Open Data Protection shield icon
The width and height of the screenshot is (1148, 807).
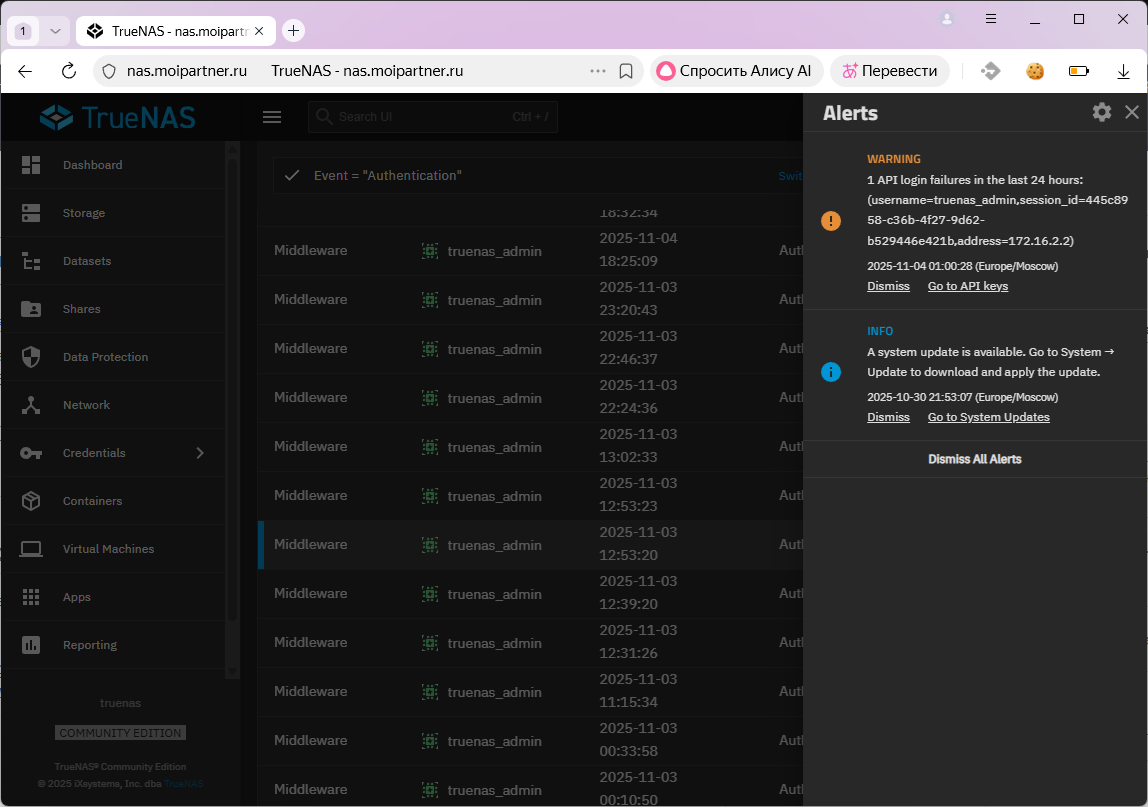tap(31, 357)
